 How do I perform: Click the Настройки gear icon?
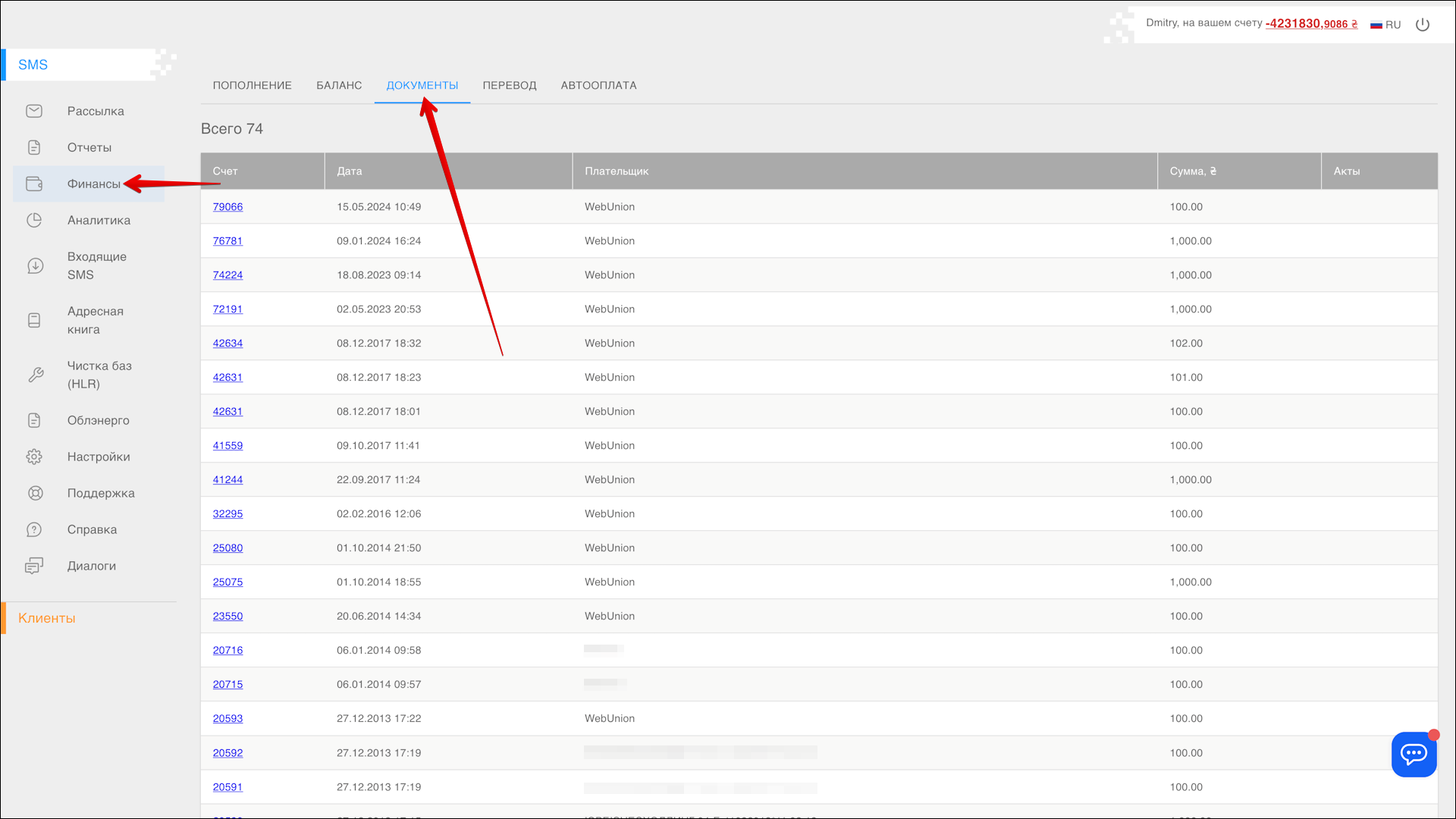pos(34,457)
